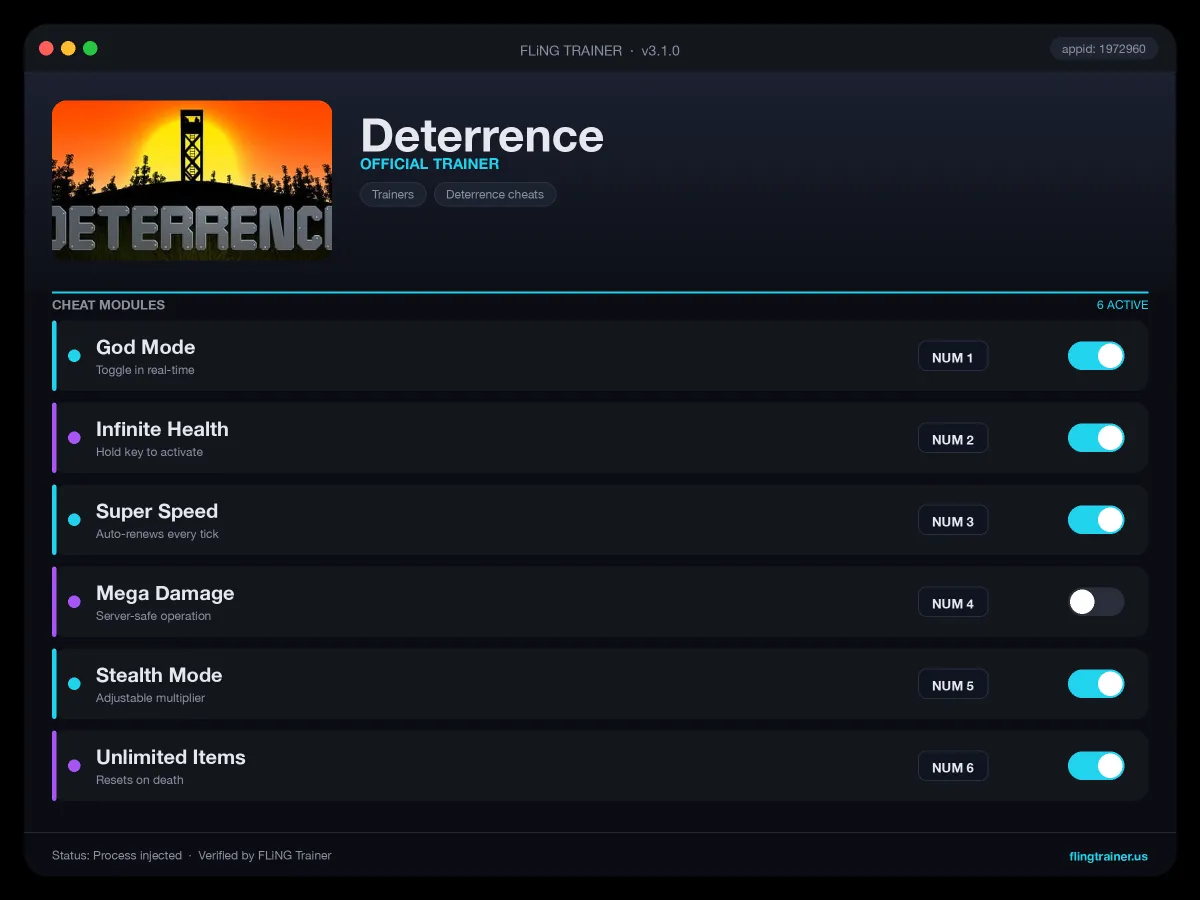The image size is (1200, 900).
Task: Click the Super Speed title text
Action: [157, 511]
